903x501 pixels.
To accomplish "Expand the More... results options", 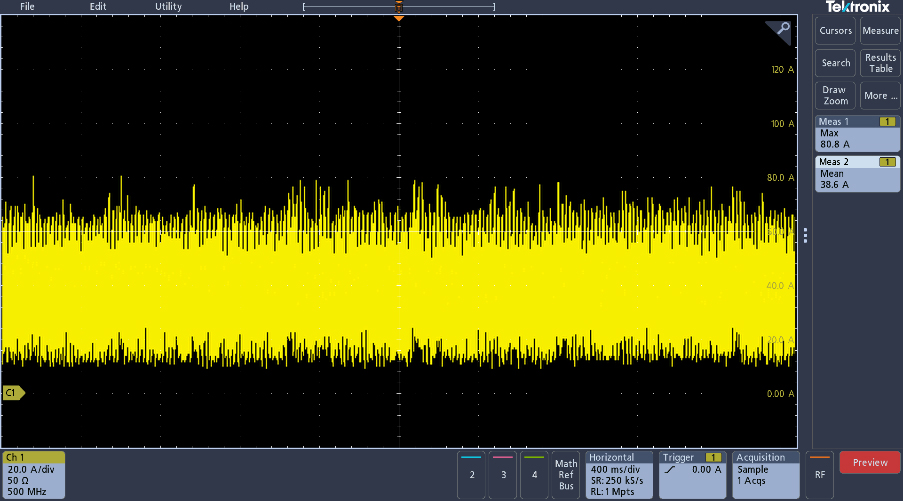I will coord(880,95).
